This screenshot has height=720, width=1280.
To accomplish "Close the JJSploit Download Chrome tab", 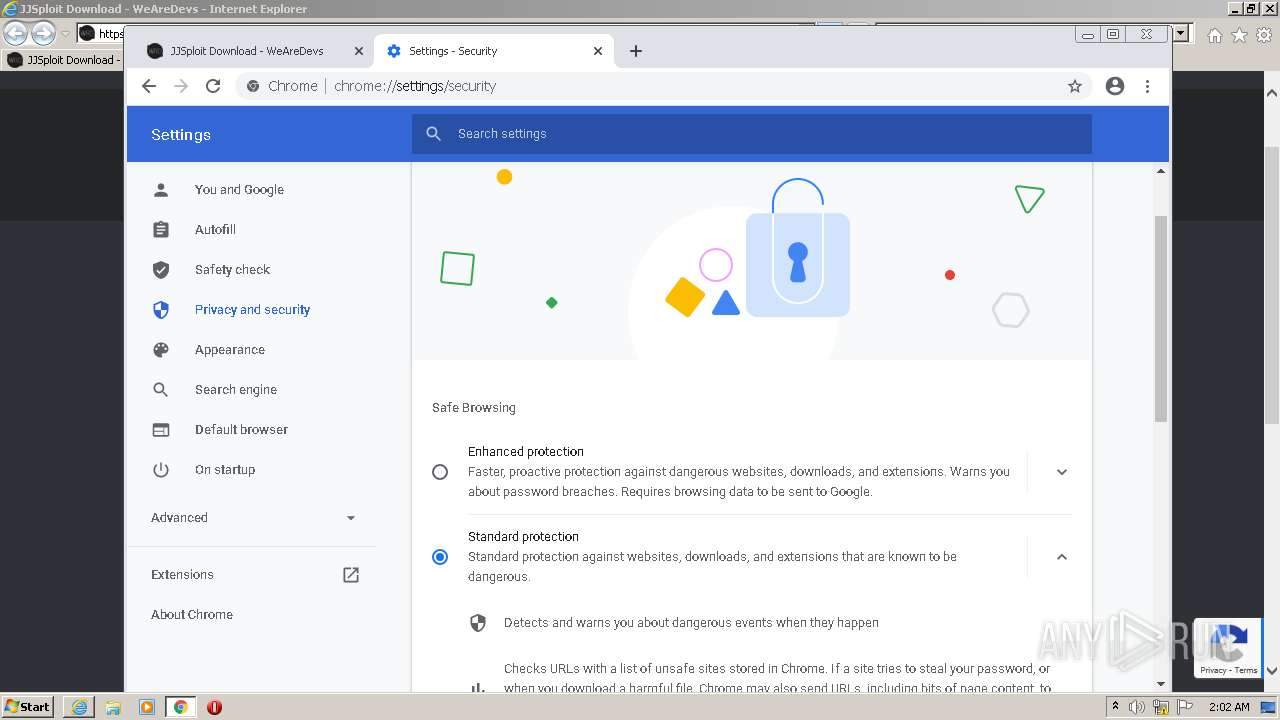I will pos(359,51).
